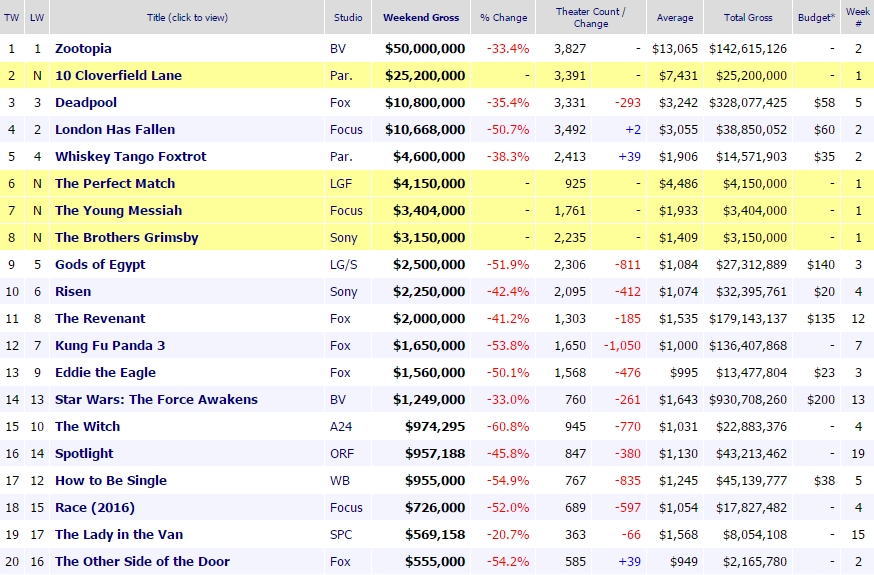The height and width of the screenshot is (575, 874).
Task: Select Star Wars' $200 budget cell
Action: click(820, 399)
